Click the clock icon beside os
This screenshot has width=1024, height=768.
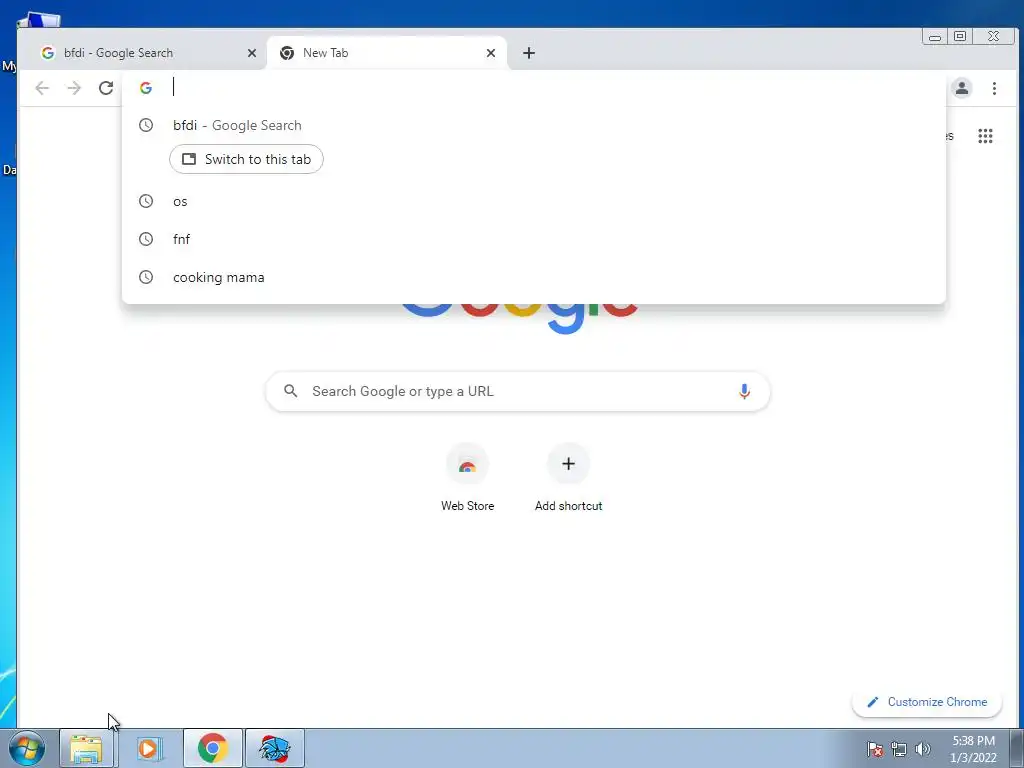pyautogui.click(x=146, y=201)
